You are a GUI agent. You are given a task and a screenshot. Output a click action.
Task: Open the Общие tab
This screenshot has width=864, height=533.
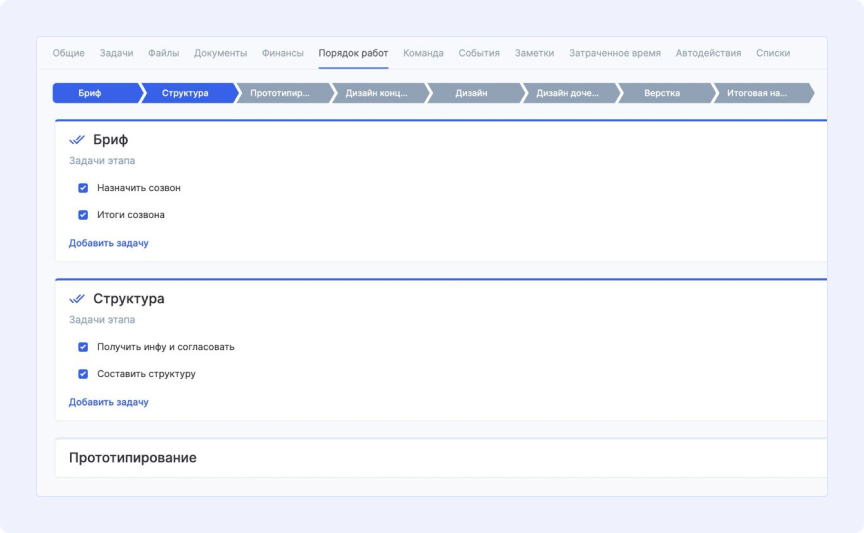(68, 53)
